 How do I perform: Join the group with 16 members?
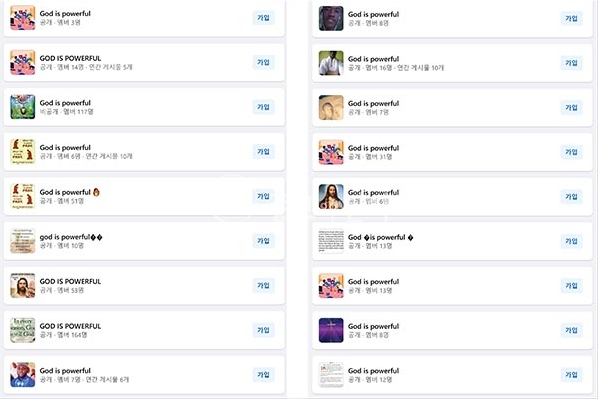(x=571, y=63)
